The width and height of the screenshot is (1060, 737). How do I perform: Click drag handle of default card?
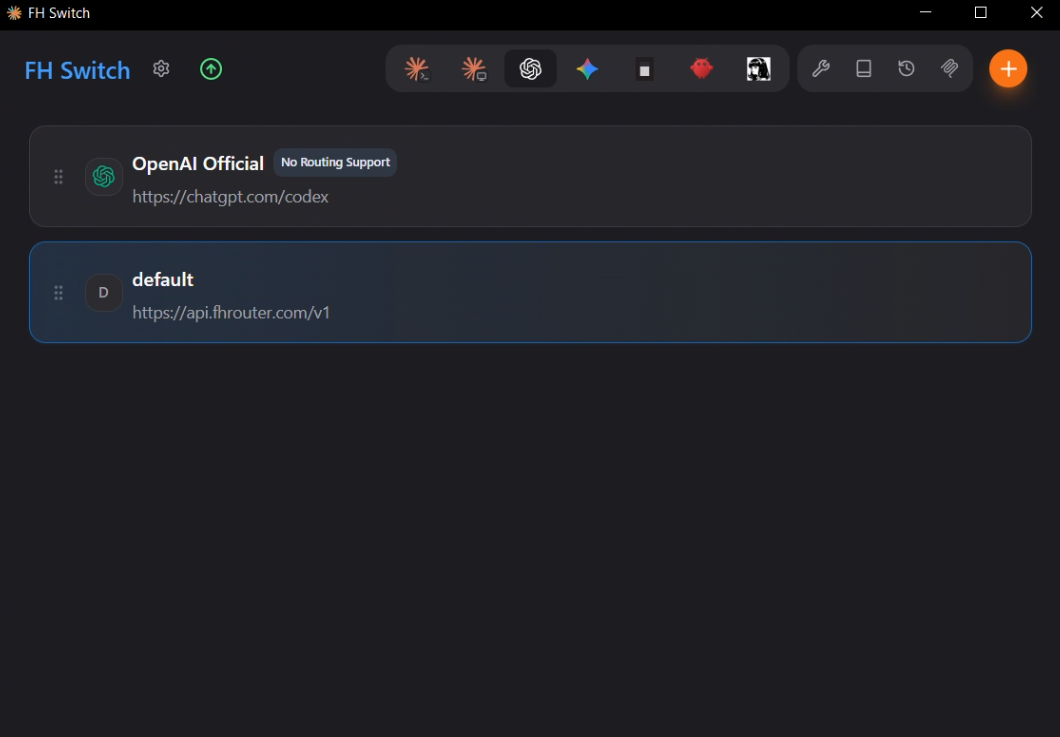click(x=59, y=293)
